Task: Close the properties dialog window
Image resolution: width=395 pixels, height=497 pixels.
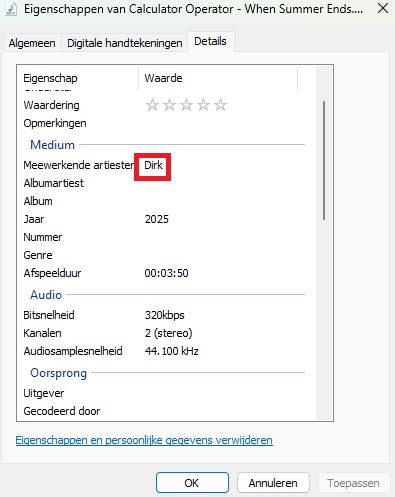Action: pos(383,8)
